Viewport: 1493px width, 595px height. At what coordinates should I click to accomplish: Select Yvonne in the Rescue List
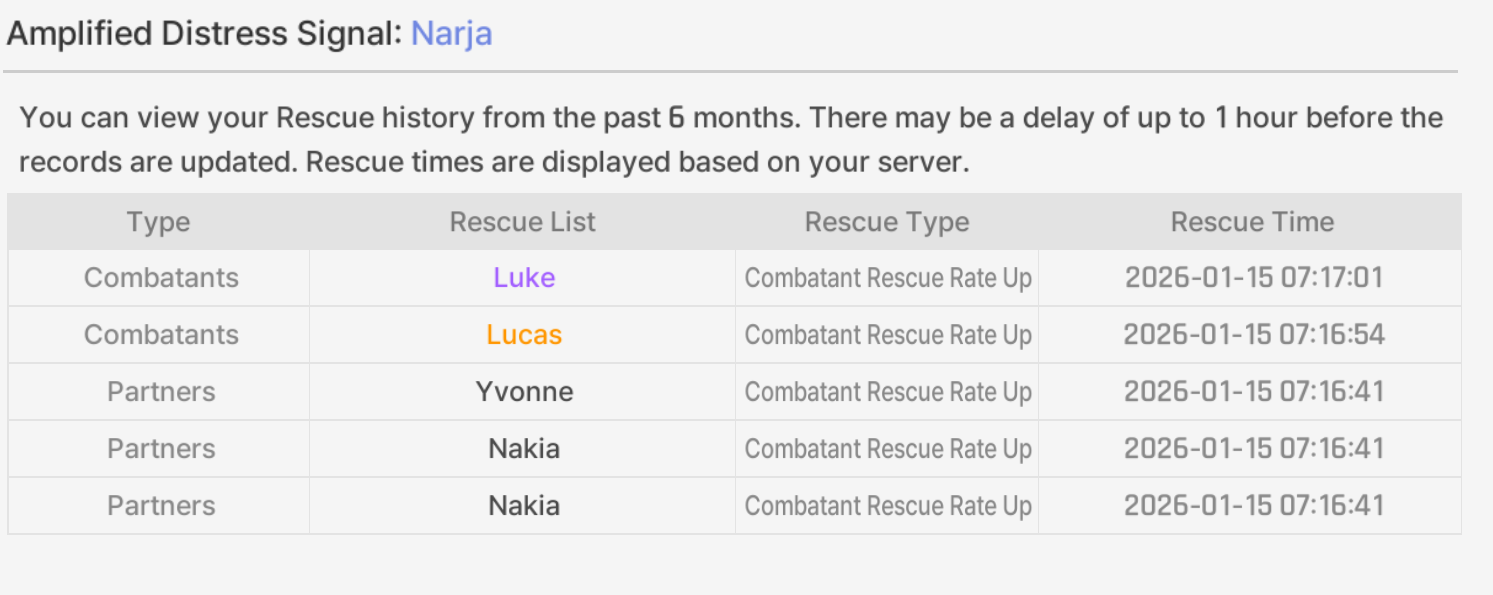click(x=524, y=392)
